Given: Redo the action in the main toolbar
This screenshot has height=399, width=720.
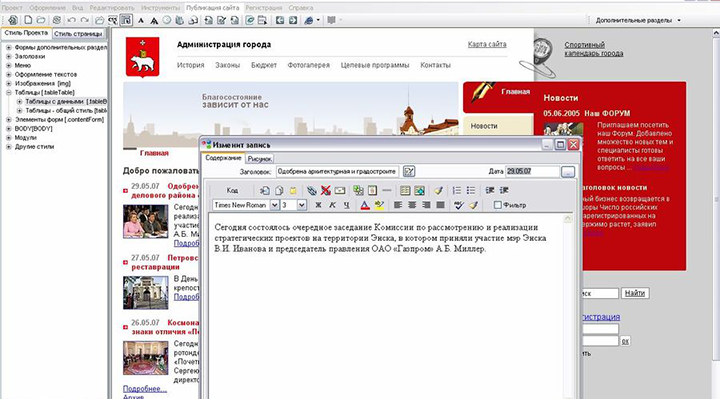Looking at the screenshot, I should point(84,20).
